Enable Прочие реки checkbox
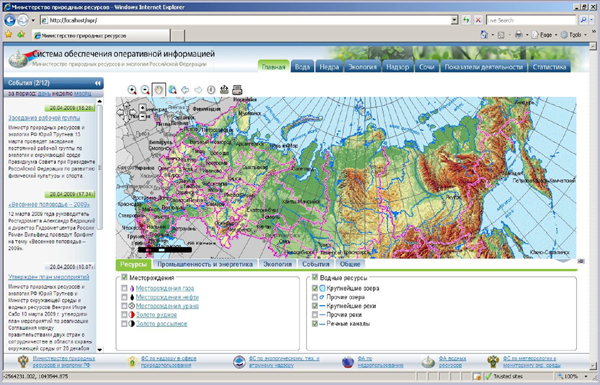Image resolution: width=600 pixels, height=385 pixels. (x=315, y=315)
